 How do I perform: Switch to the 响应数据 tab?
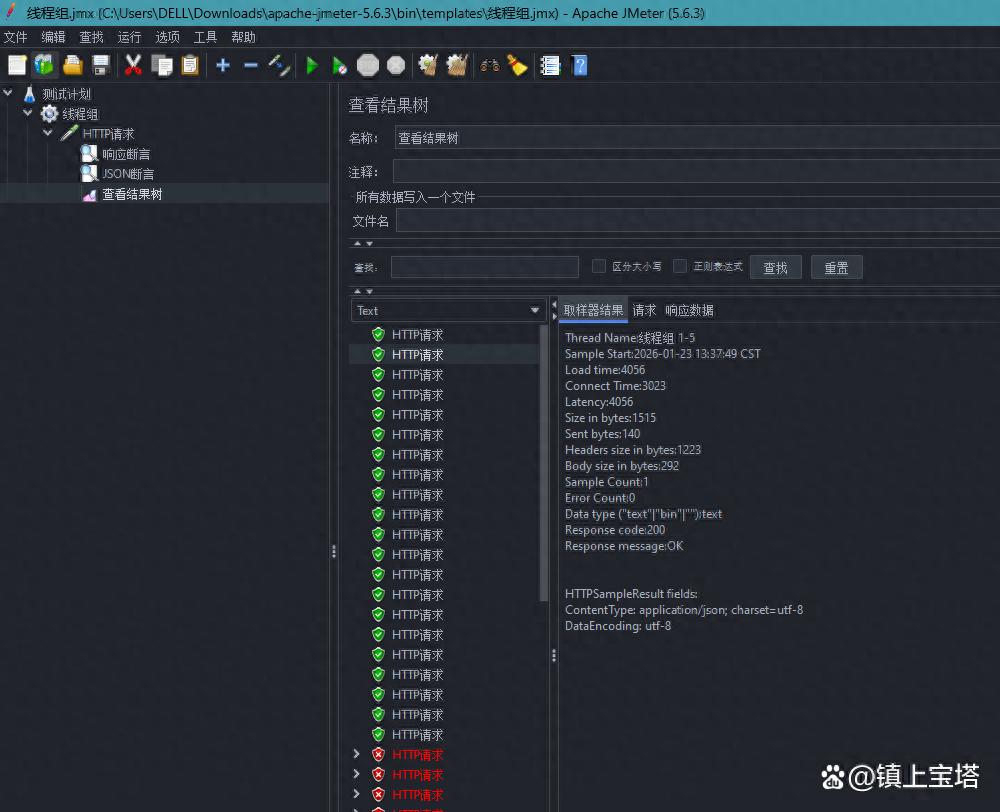pos(689,310)
